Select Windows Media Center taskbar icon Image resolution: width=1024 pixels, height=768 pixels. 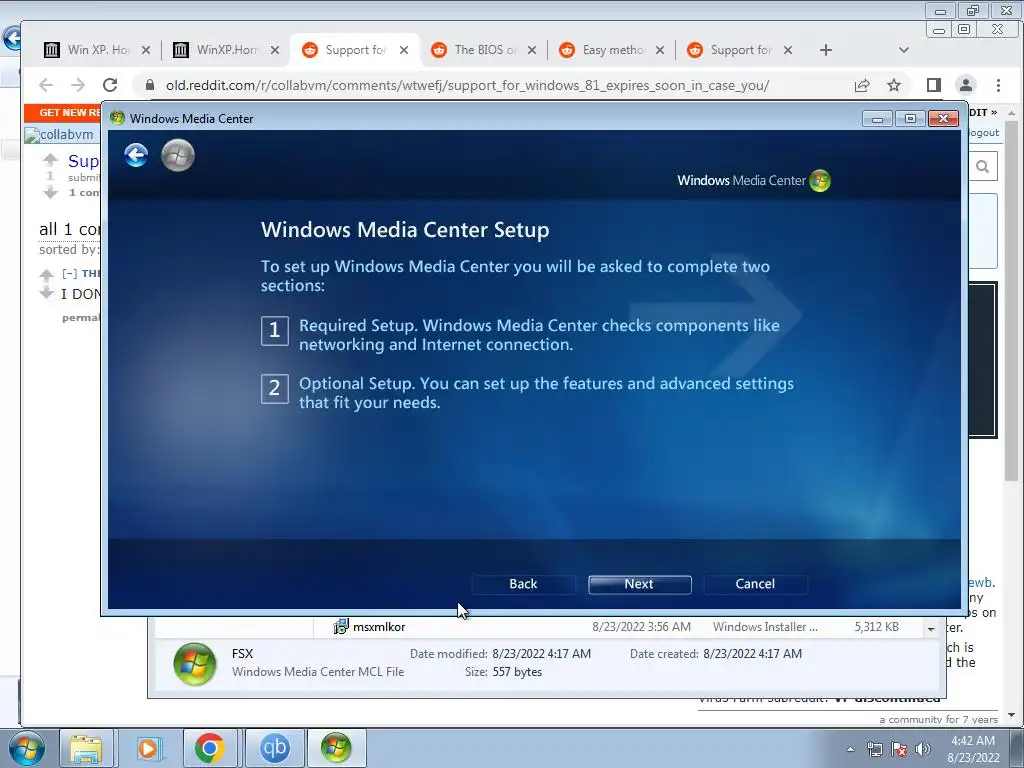(336, 748)
